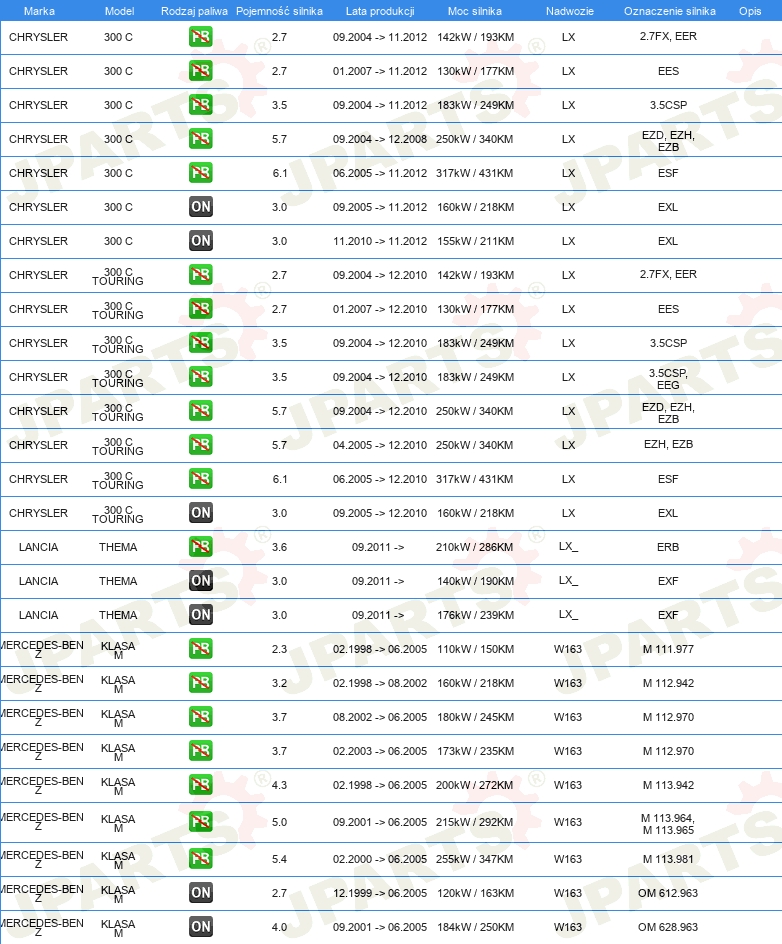Click ON diesel icon in 300 C 155kW row
The image size is (782, 944).
[x=200, y=241]
